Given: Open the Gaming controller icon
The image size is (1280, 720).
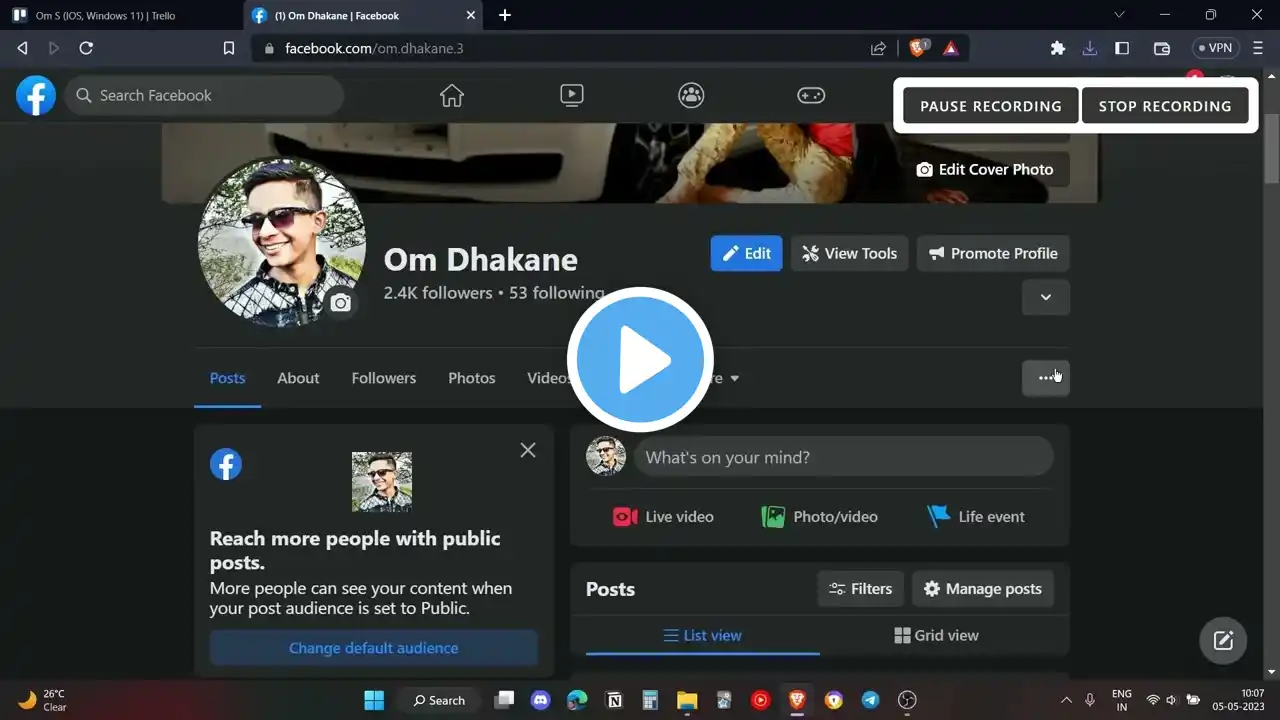Looking at the screenshot, I should click(810, 95).
